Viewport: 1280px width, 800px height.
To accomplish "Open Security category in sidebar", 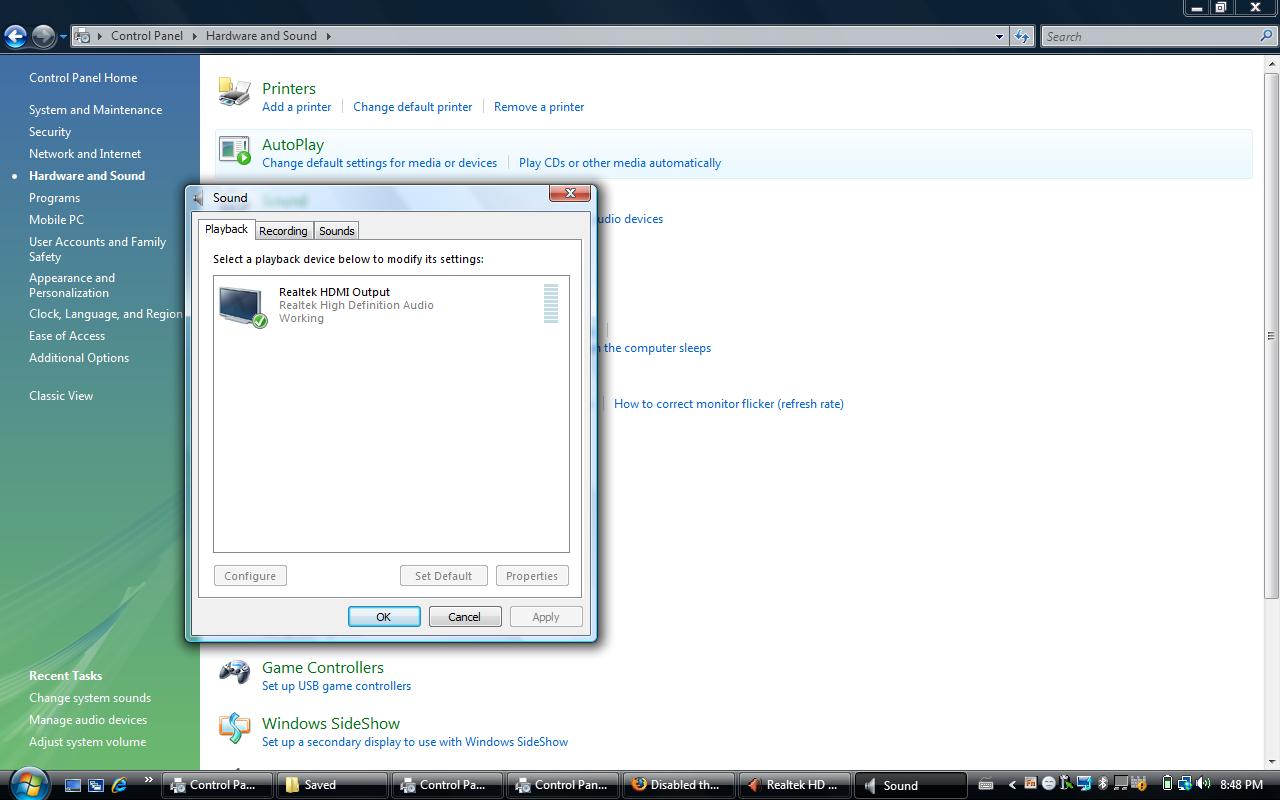I will [x=50, y=132].
